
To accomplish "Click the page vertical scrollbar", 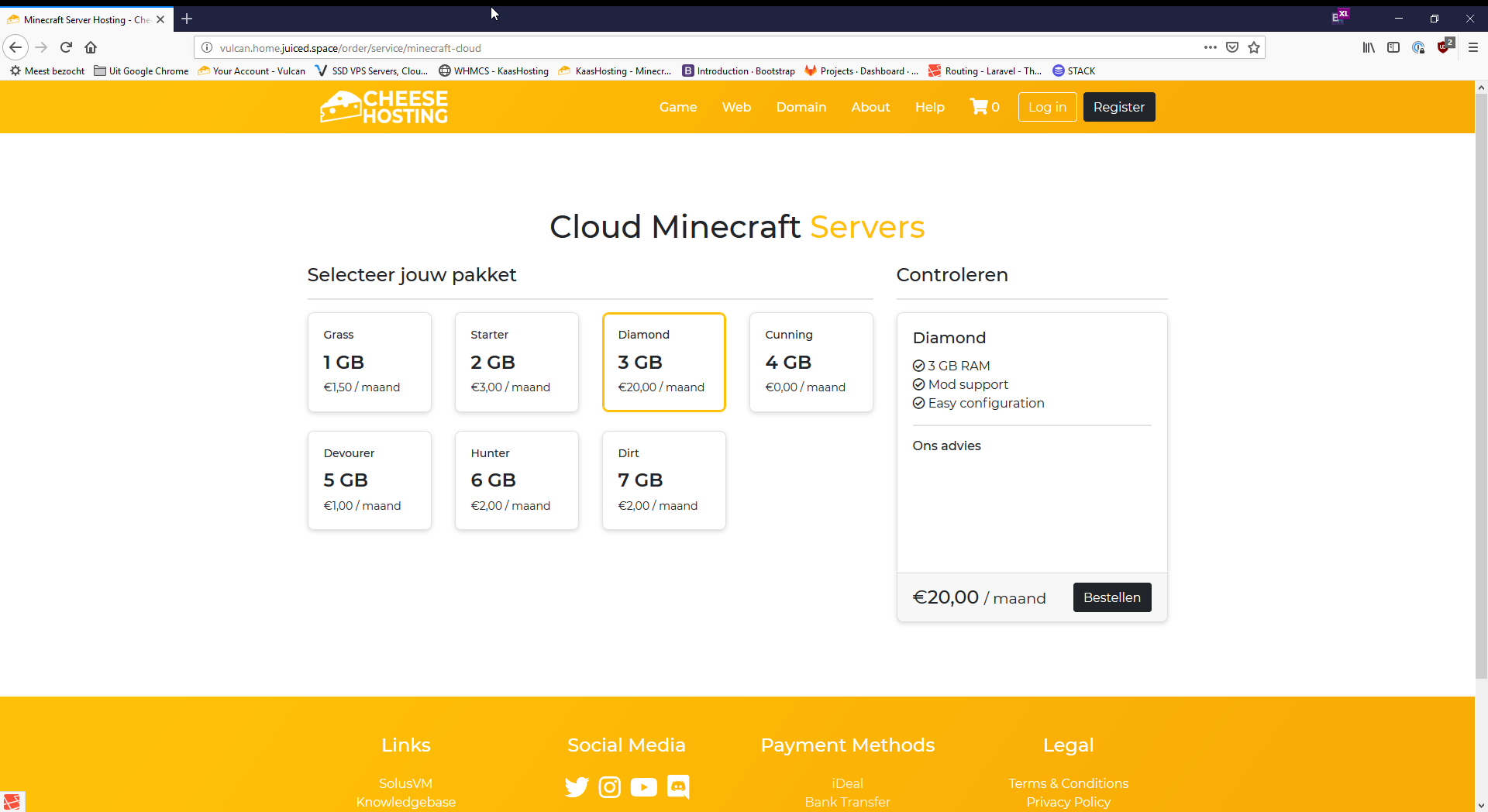I will (1481, 387).
